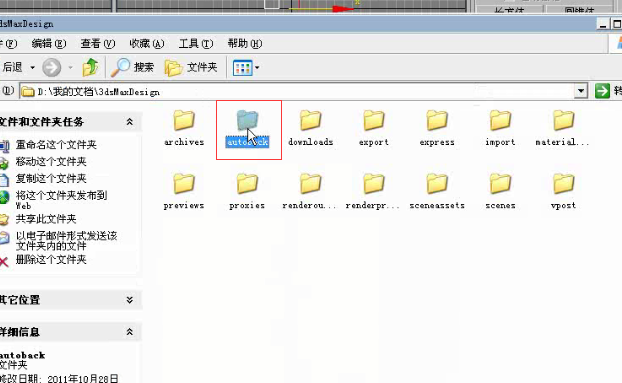
Task: Collapse the 详细信息 panel
Action: click(129, 332)
